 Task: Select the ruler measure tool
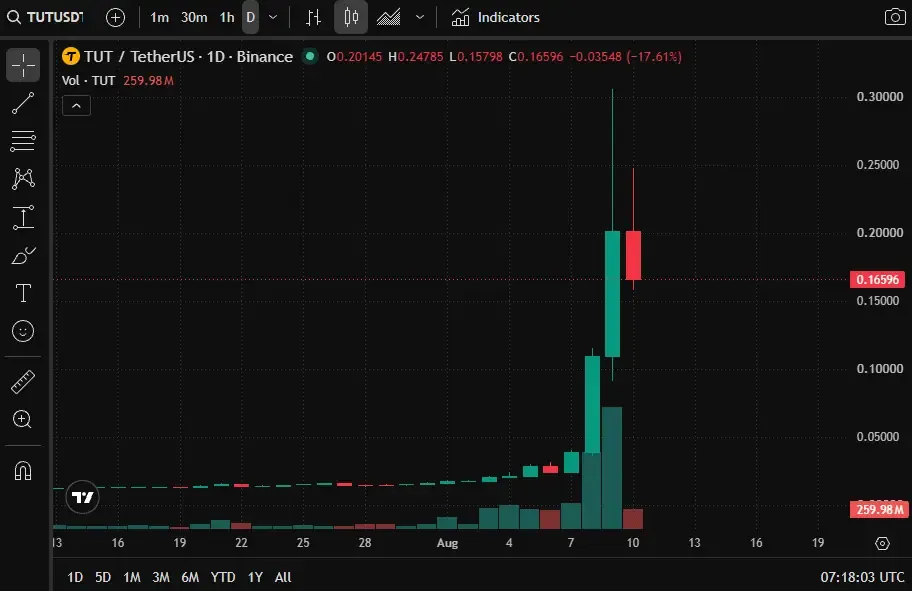(23, 382)
